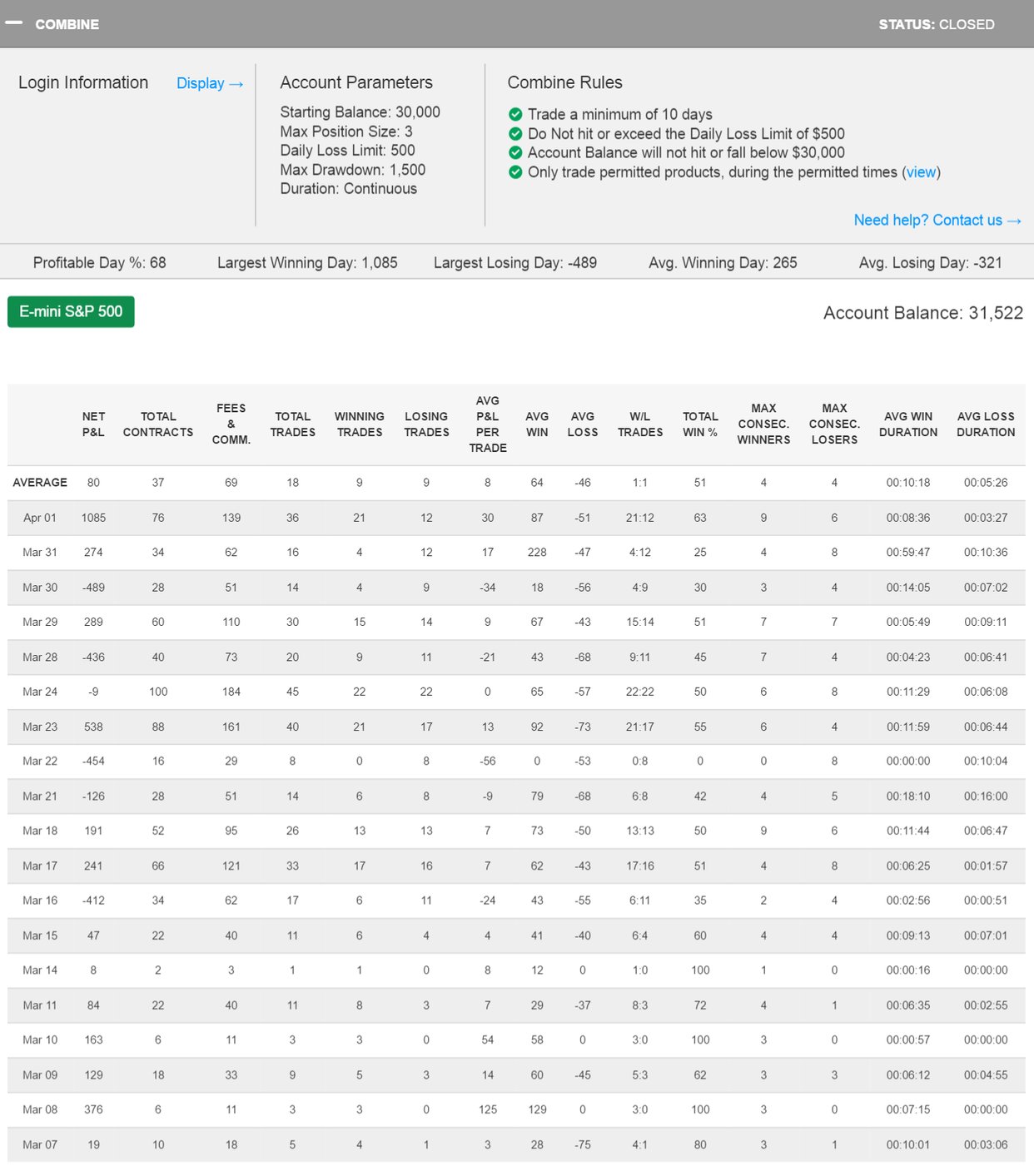The image size is (1034, 1176).
Task: Click the green check beside minimum 10 days
Action: pos(515,114)
